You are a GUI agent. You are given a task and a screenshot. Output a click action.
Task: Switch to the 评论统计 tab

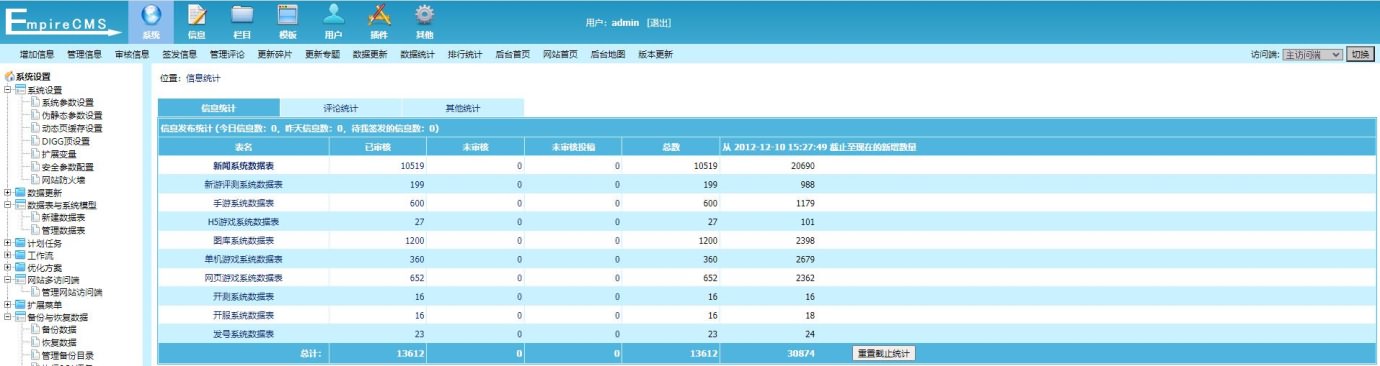point(341,107)
